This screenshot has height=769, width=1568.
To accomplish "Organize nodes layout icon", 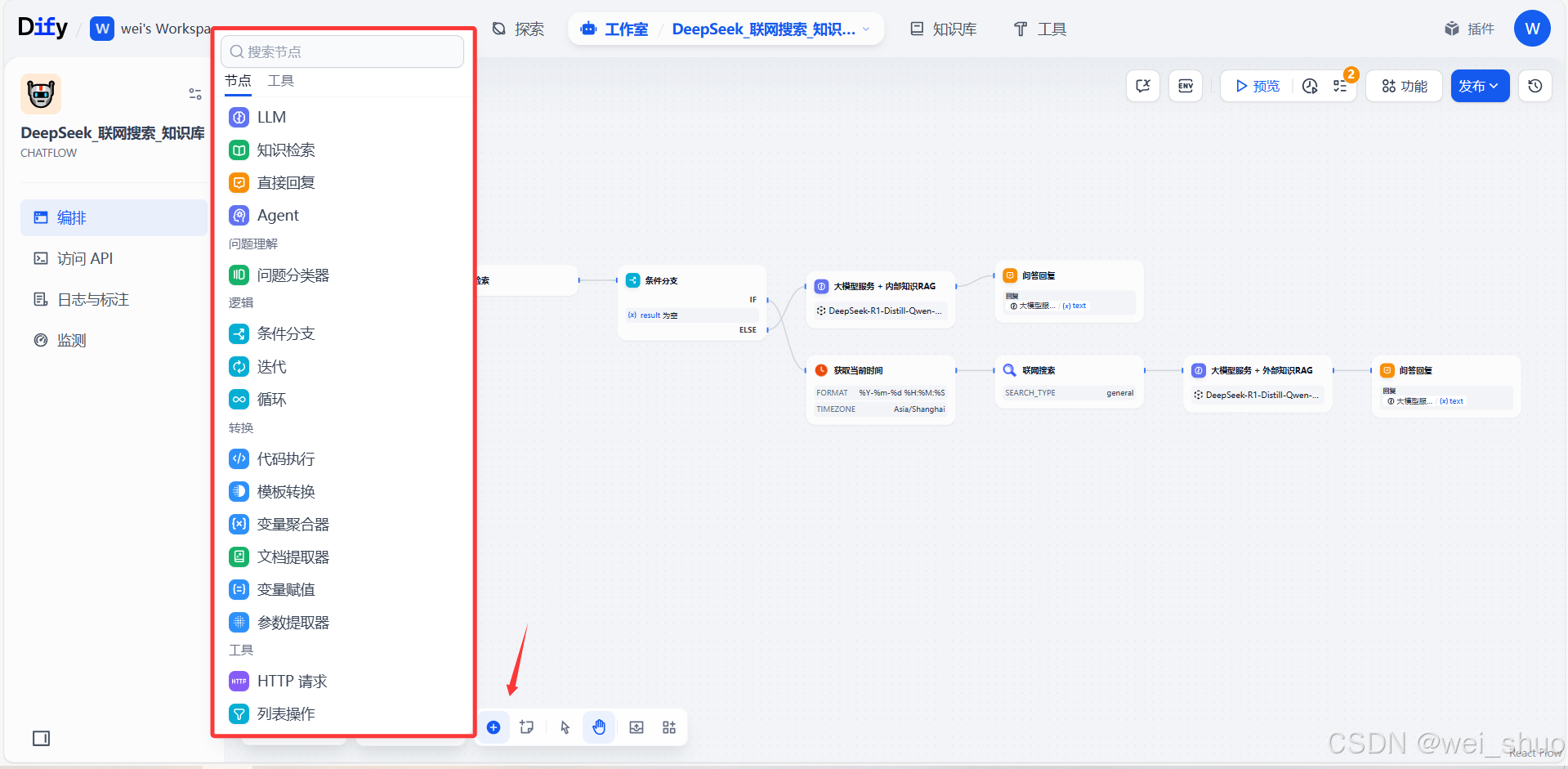I will pyautogui.click(x=669, y=727).
